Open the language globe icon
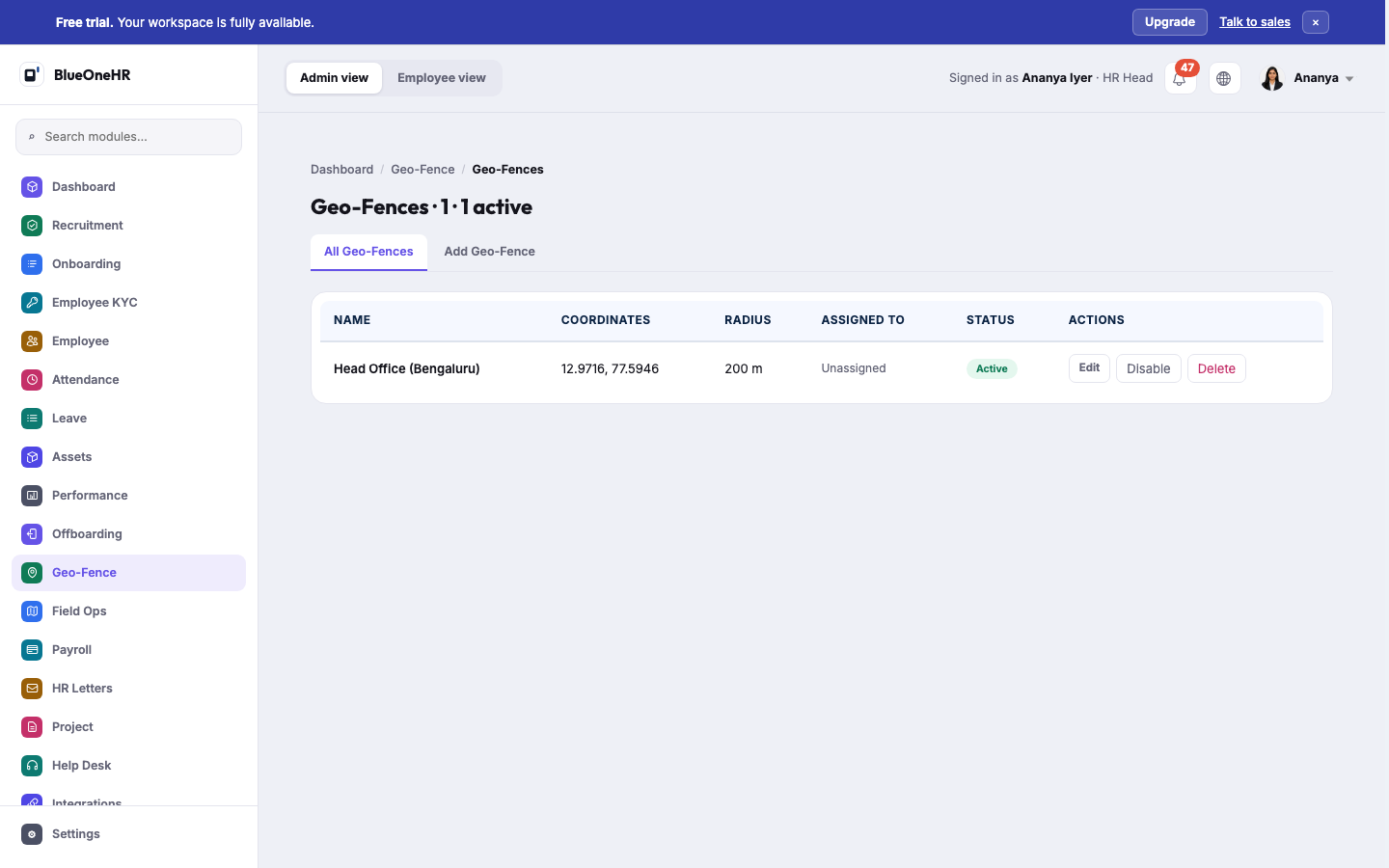Image resolution: width=1389 pixels, height=868 pixels. pyautogui.click(x=1224, y=78)
